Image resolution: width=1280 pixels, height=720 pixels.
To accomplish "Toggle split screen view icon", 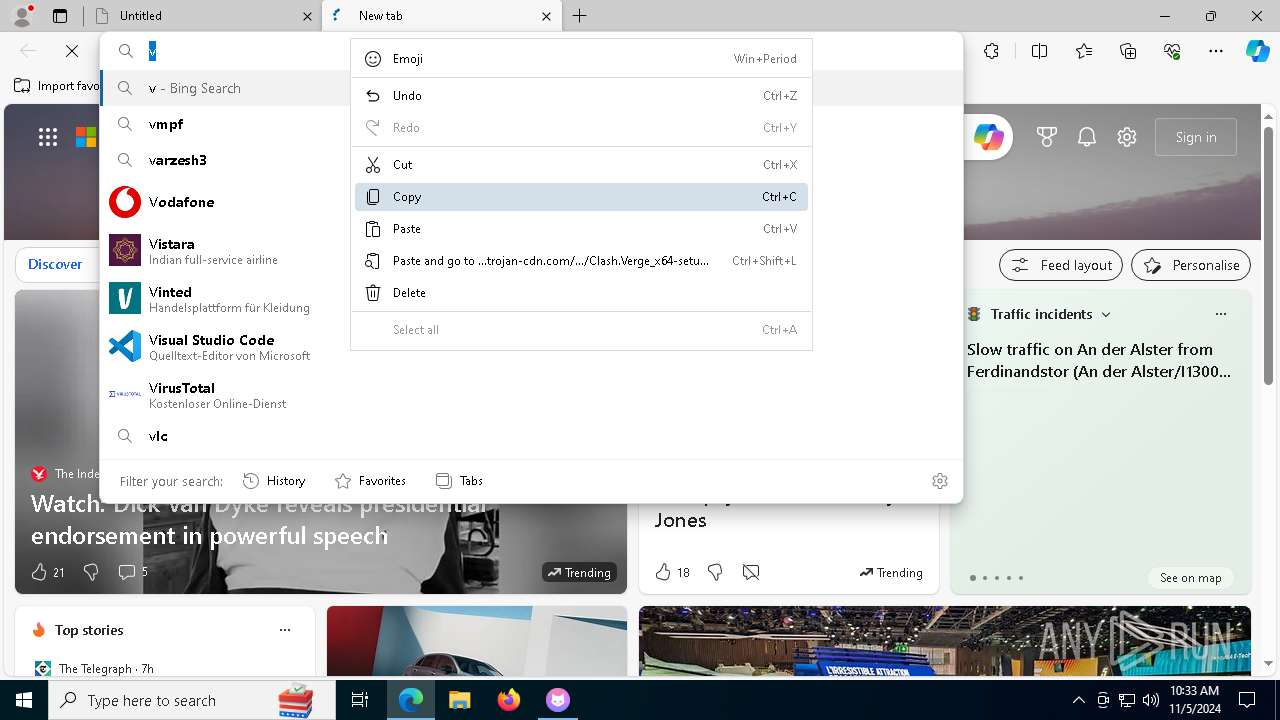I will (1039, 51).
